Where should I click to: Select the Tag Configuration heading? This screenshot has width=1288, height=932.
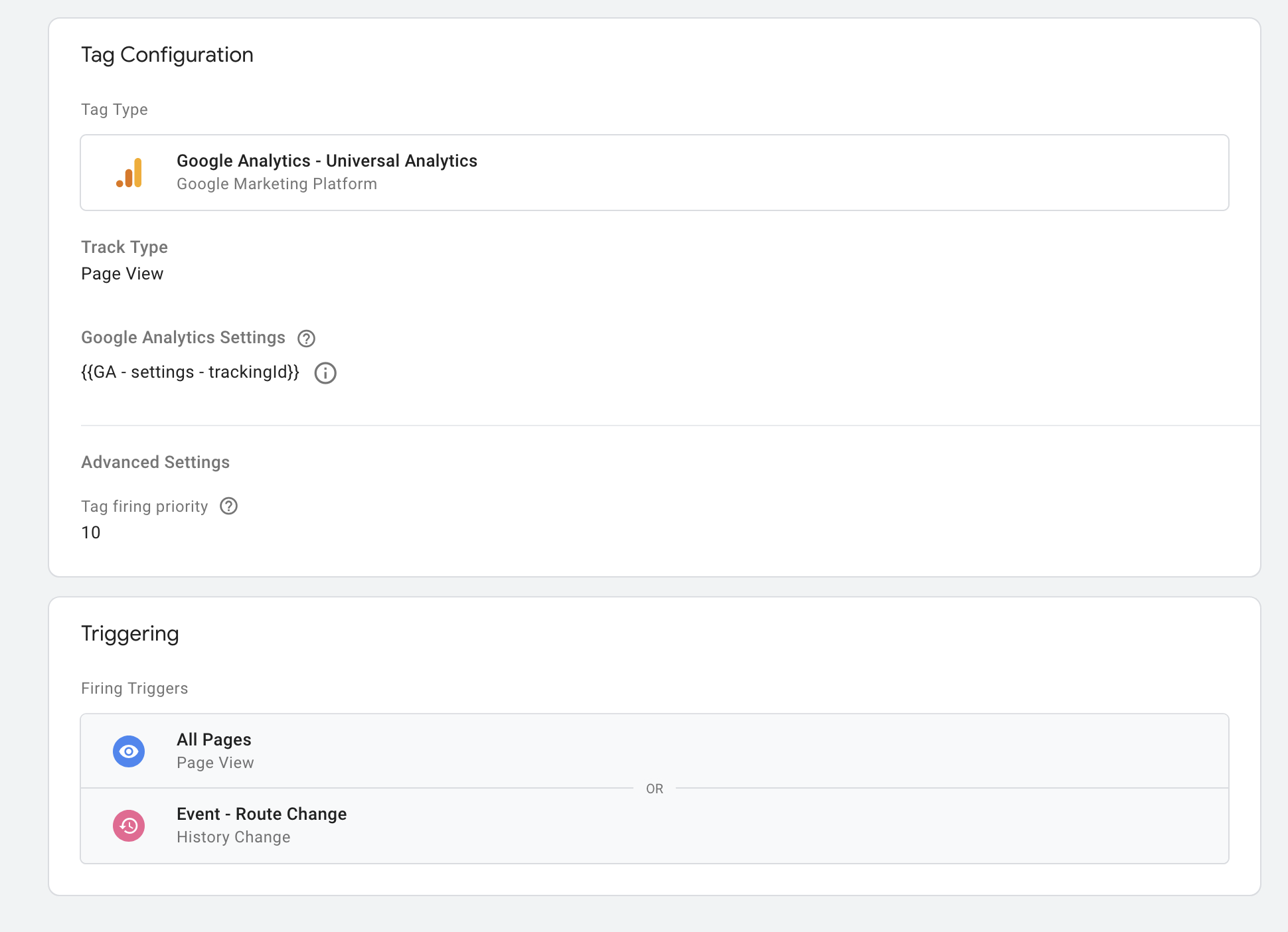[x=167, y=55]
